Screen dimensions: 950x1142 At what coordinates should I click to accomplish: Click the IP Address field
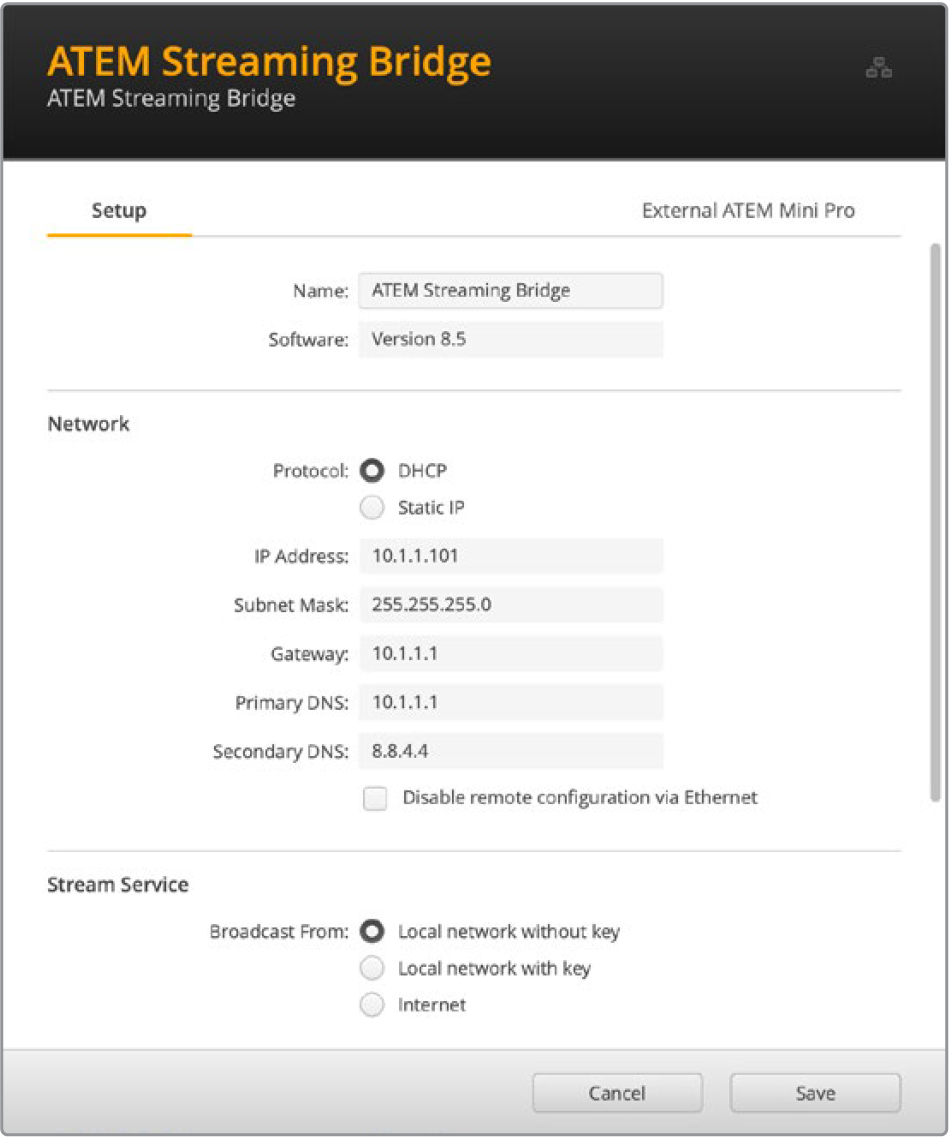click(x=510, y=556)
